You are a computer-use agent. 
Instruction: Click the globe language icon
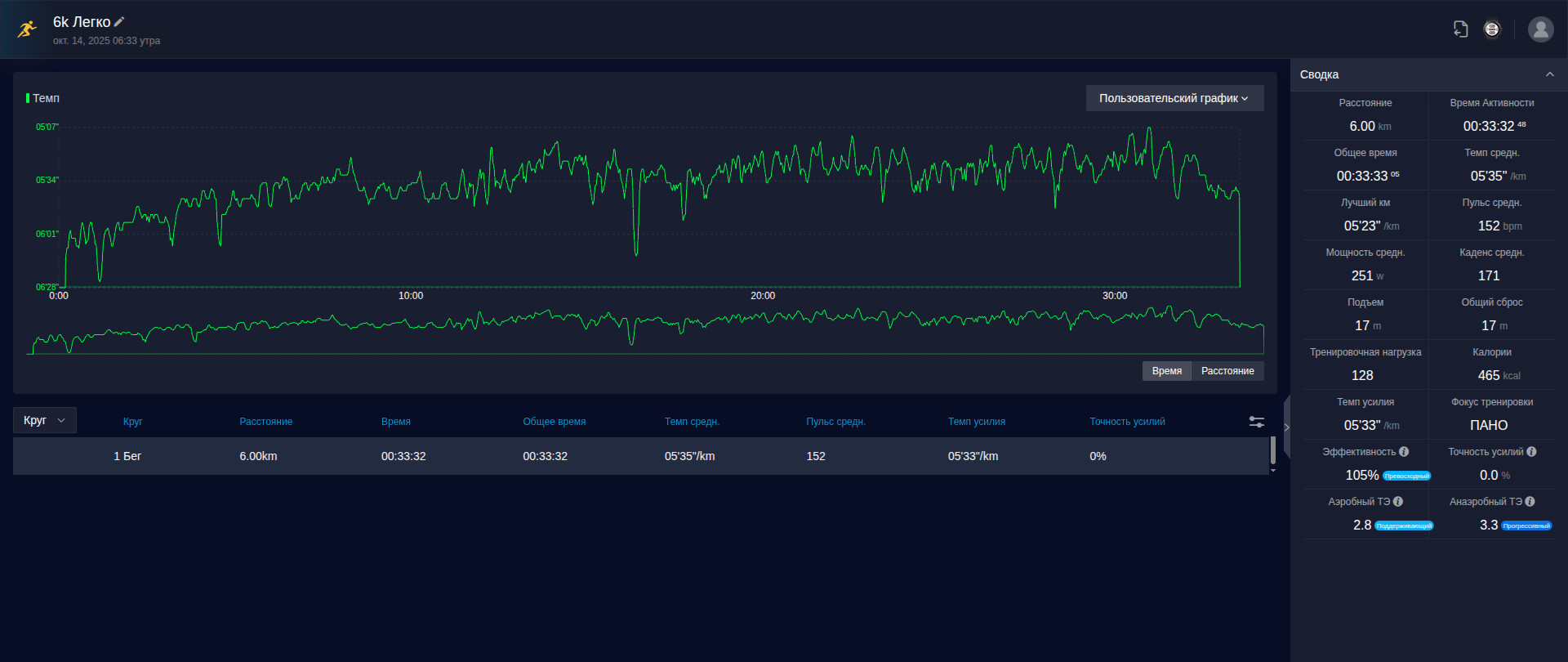[1492, 29]
